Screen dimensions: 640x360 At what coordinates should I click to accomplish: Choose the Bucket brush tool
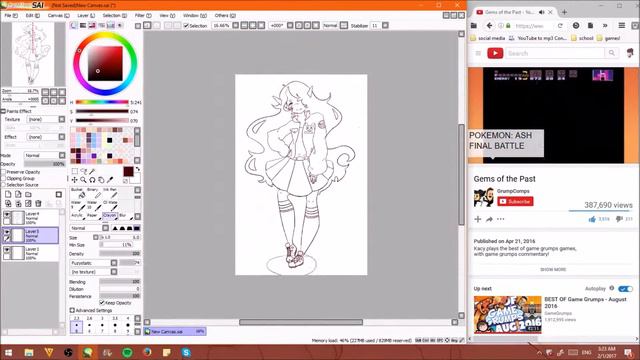coord(78,193)
